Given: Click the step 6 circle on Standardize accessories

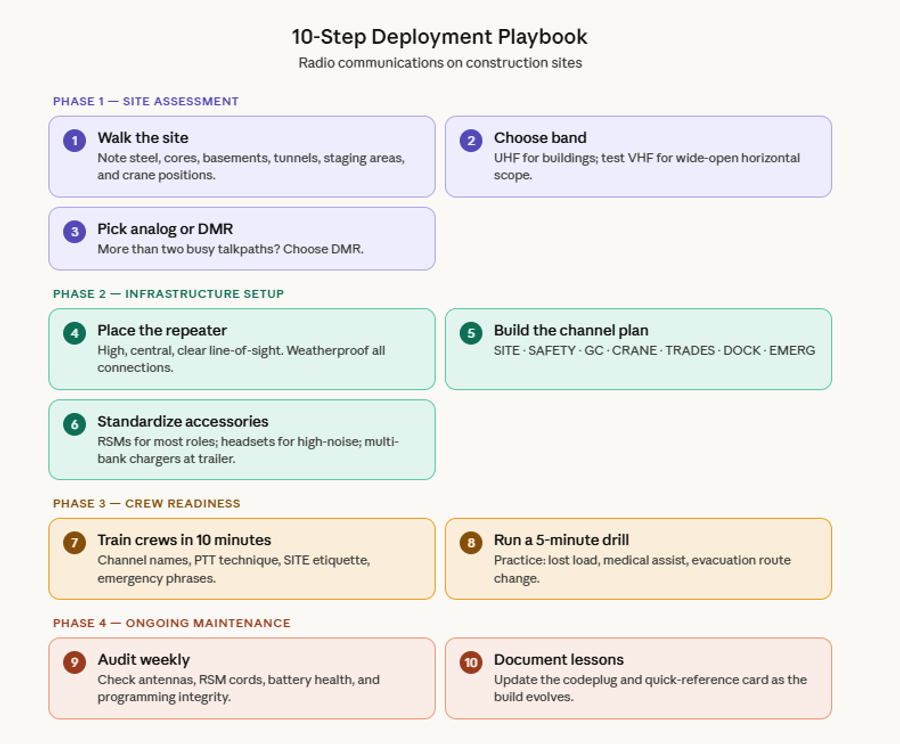Looking at the screenshot, I should (73, 423).
